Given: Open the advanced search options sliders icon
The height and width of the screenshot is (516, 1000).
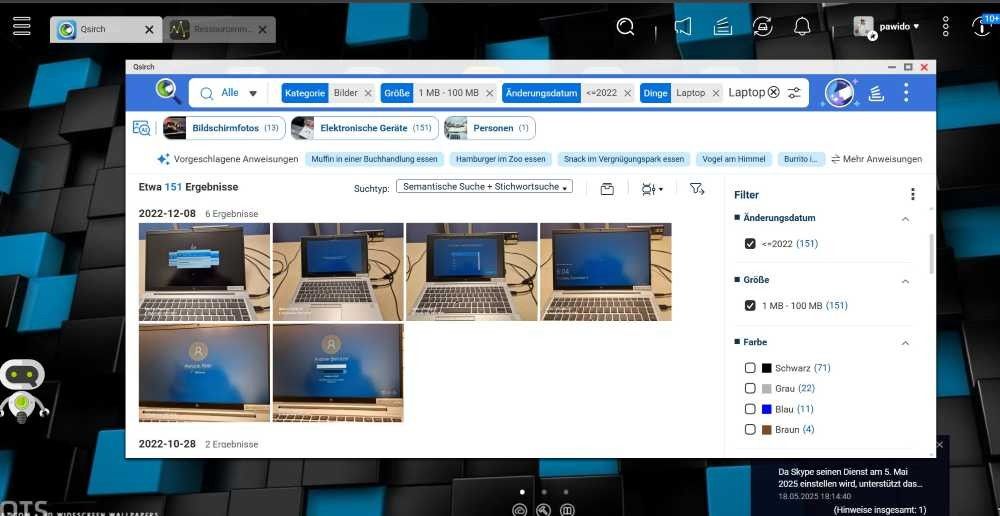Looking at the screenshot, I should [x=794, y=93].
